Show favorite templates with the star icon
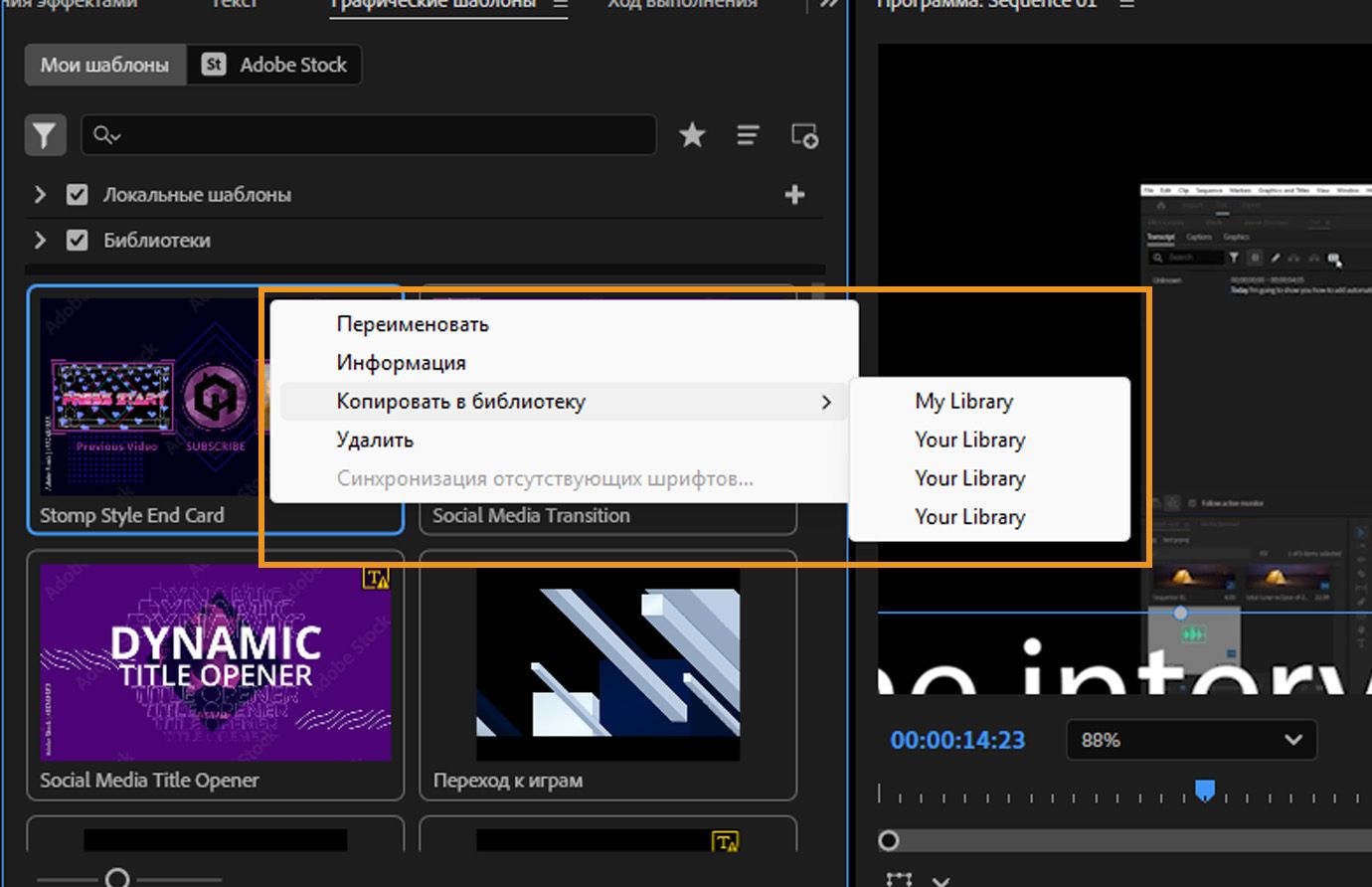The width and height of the screenshot is (1372, 887). tap(692, 135)
